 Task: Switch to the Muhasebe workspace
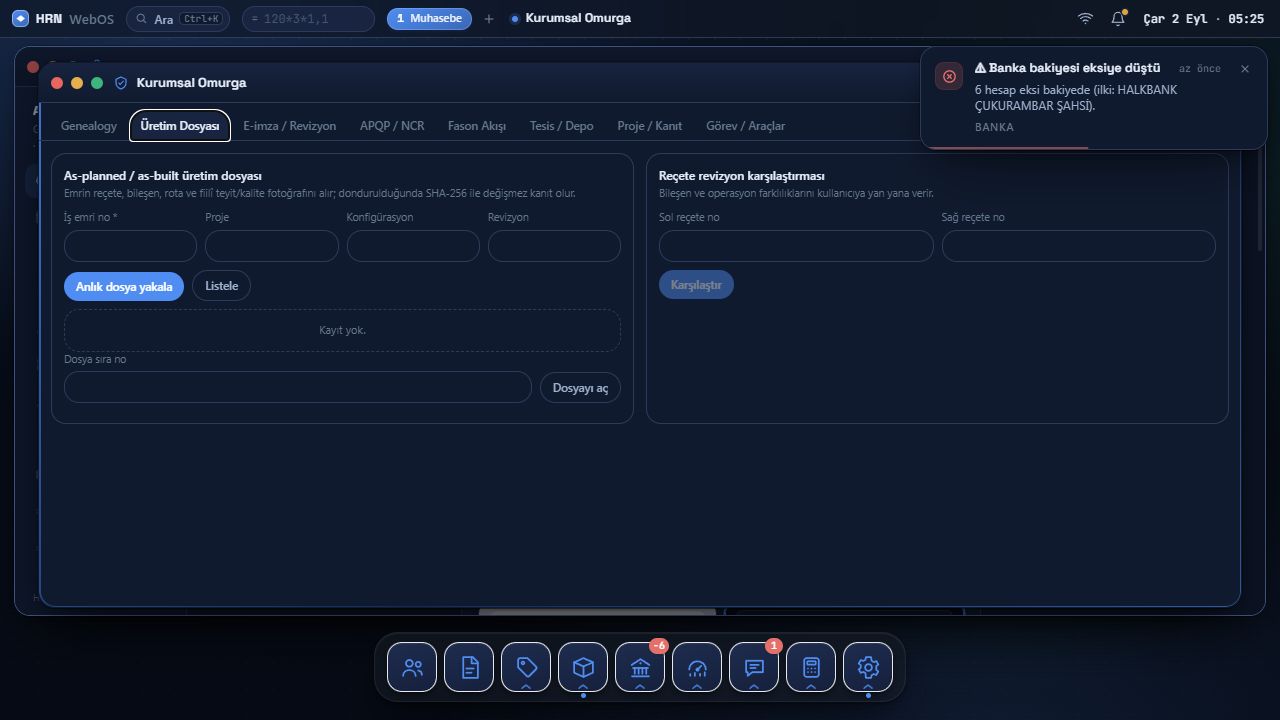[429, 19]
